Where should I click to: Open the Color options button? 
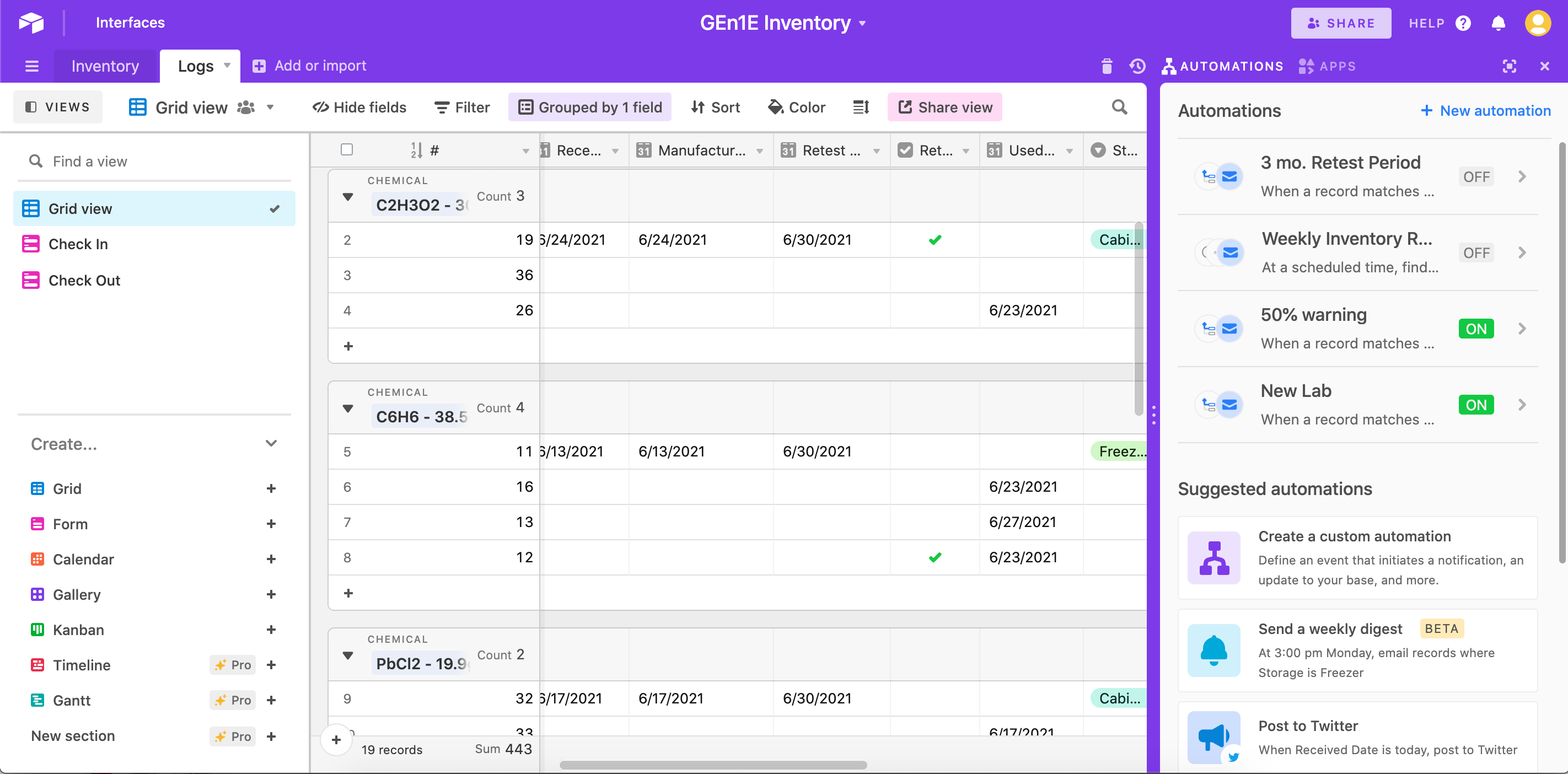point(796,107)
